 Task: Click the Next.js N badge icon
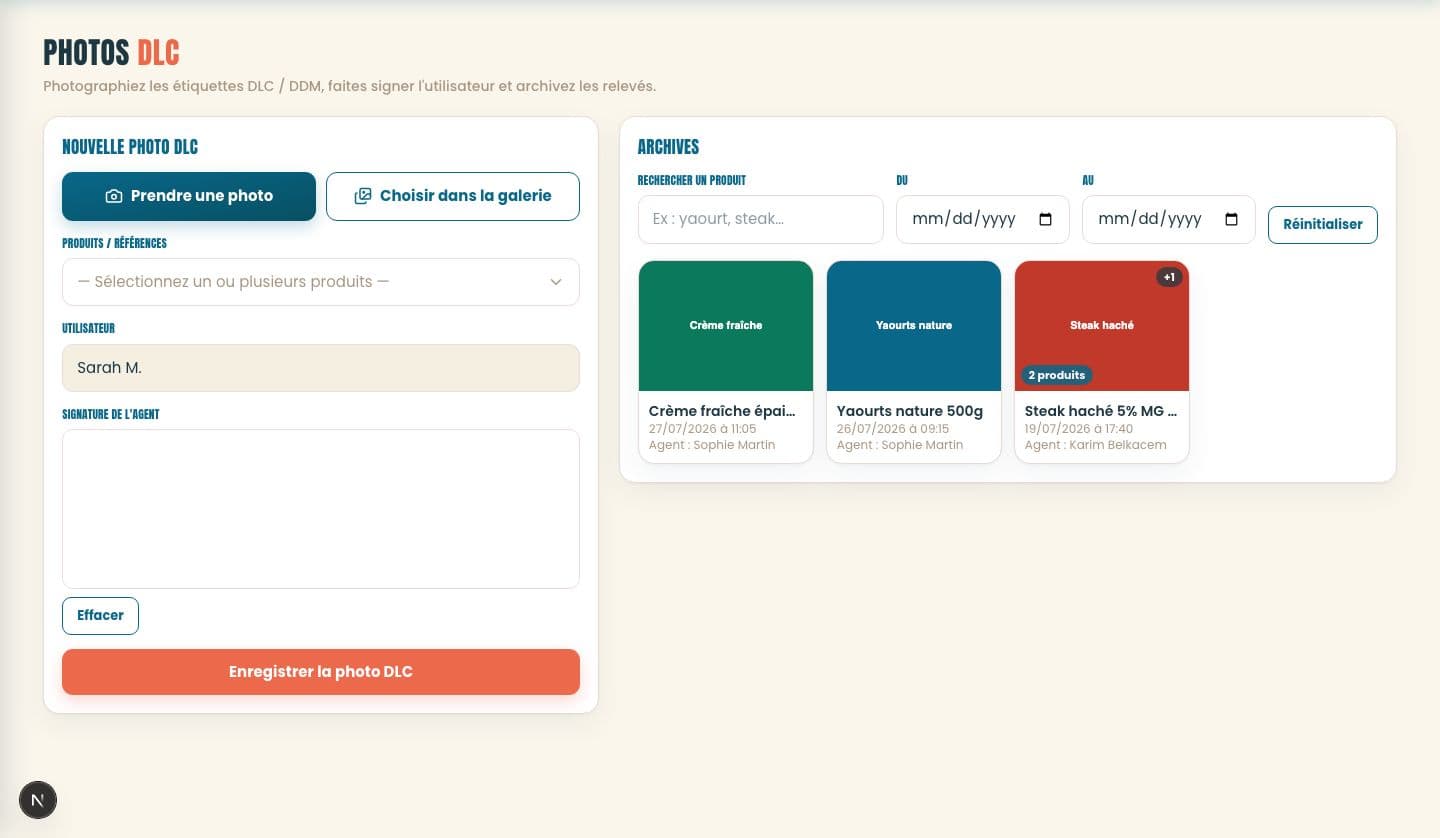tap(38, 800)
